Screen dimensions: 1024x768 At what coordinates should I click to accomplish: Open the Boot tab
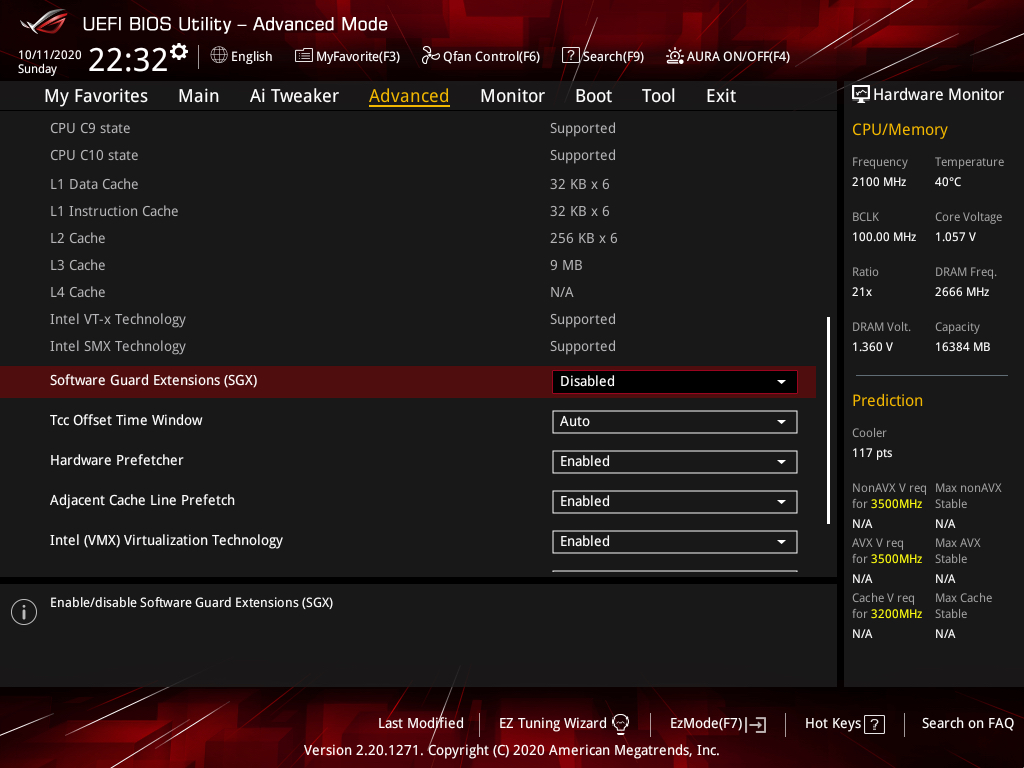(593, 96)
